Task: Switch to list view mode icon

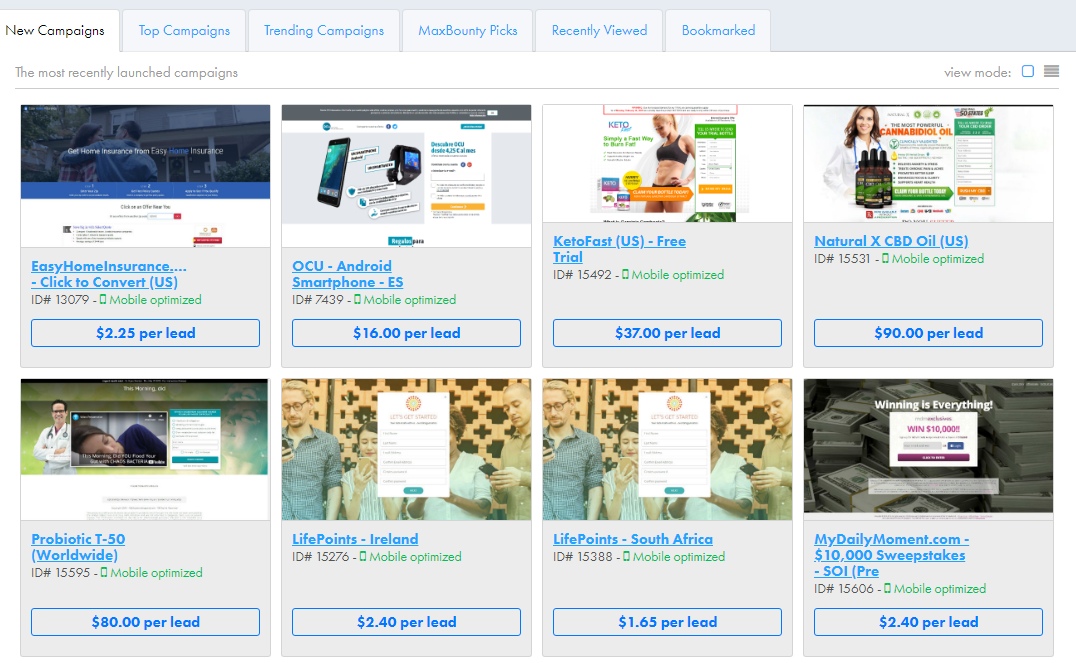Action: tap(1051, 71)
